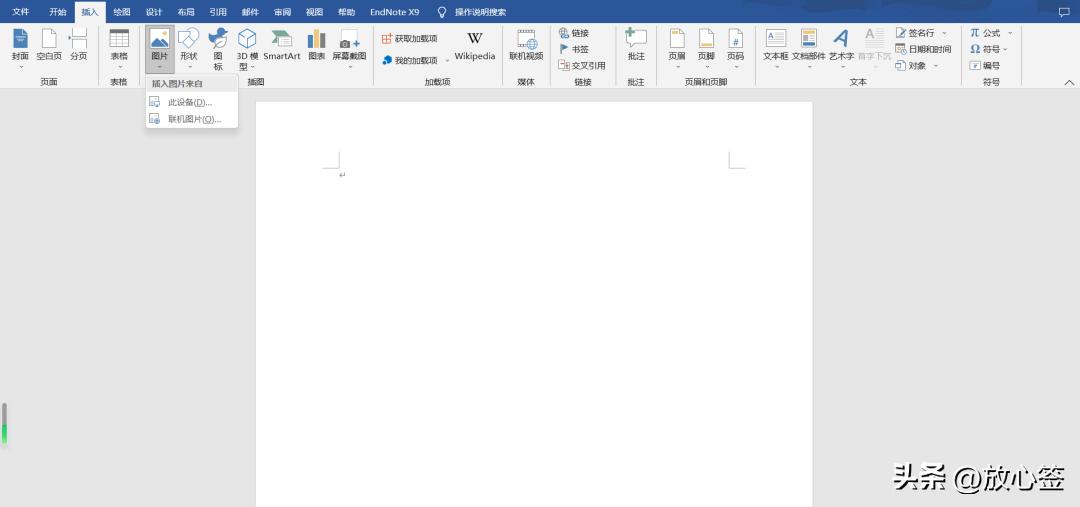
Task: Switch to the Draw (绘图) tab
Action: (x=122, y=12)
